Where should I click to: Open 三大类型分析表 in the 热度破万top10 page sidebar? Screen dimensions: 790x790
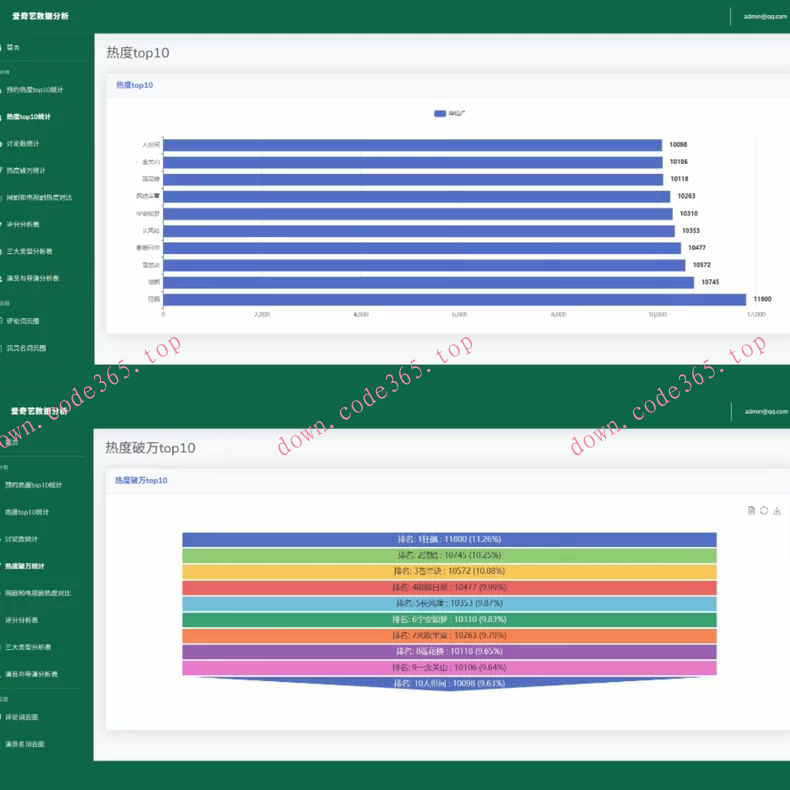(x=28, y=647)
